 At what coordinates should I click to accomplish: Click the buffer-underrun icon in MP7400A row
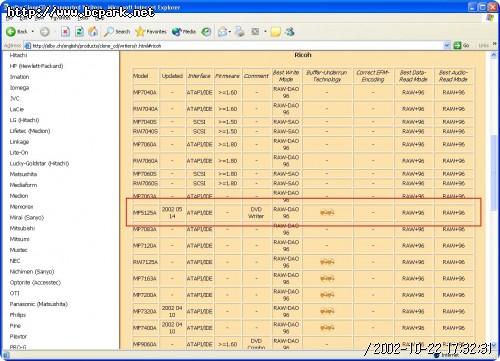327,328
